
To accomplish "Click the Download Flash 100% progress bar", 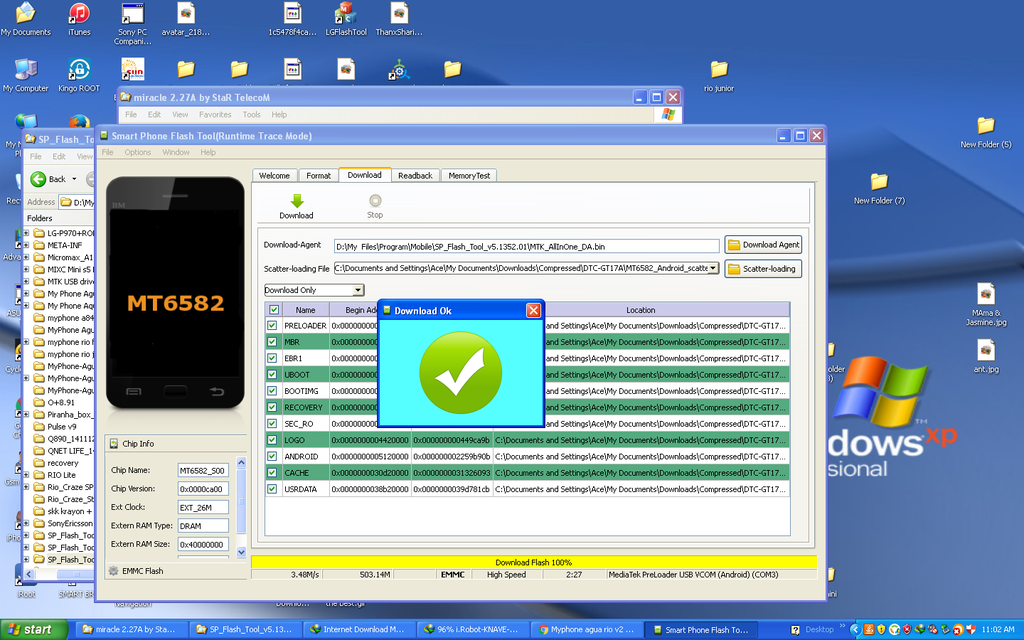I will tap(534, 562).
